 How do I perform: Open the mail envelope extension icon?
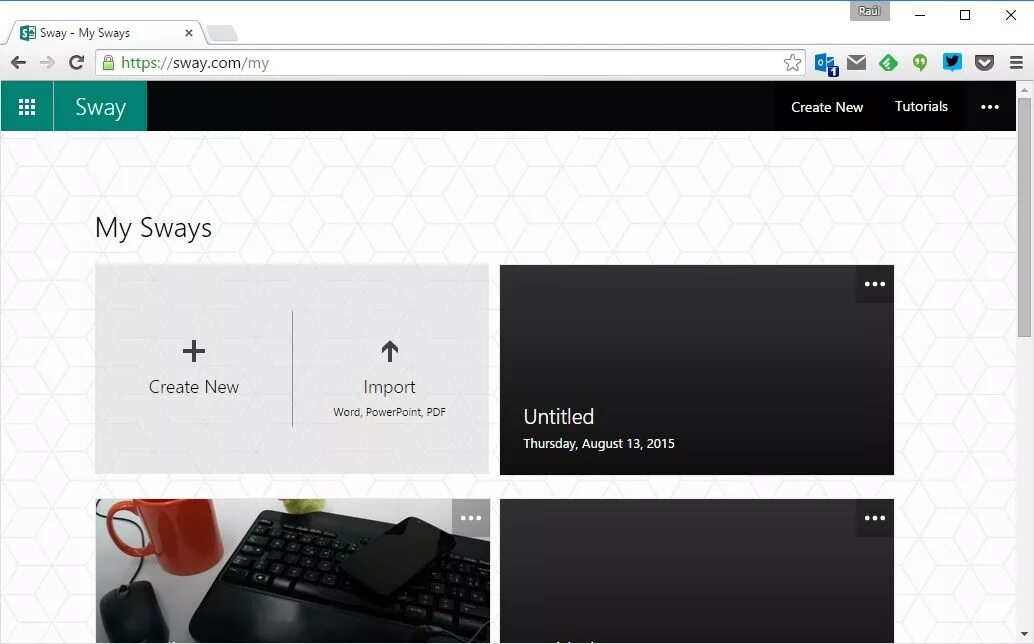[857, 63]
